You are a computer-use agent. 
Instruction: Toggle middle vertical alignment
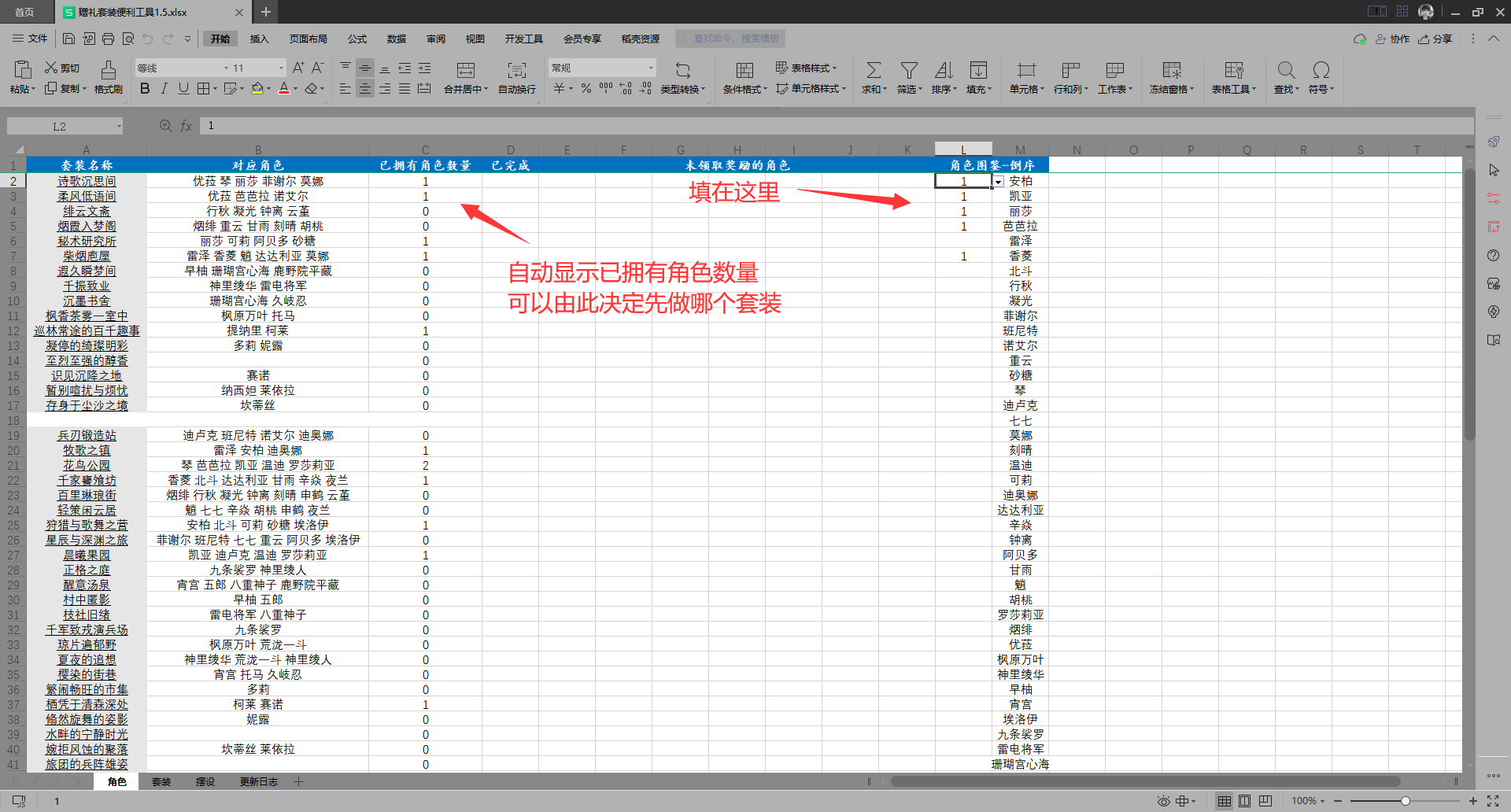tap(365, 68)
